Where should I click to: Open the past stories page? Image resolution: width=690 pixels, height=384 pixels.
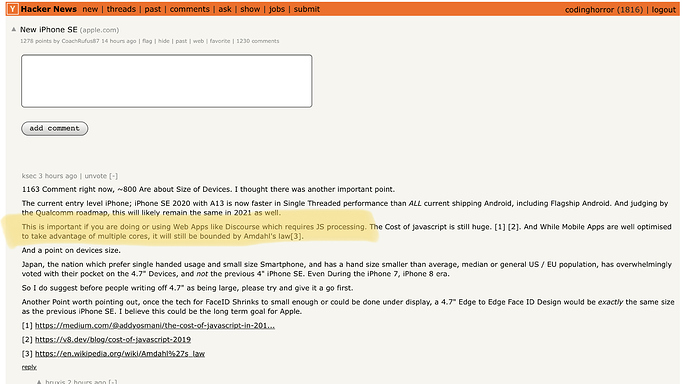point(153,9)
